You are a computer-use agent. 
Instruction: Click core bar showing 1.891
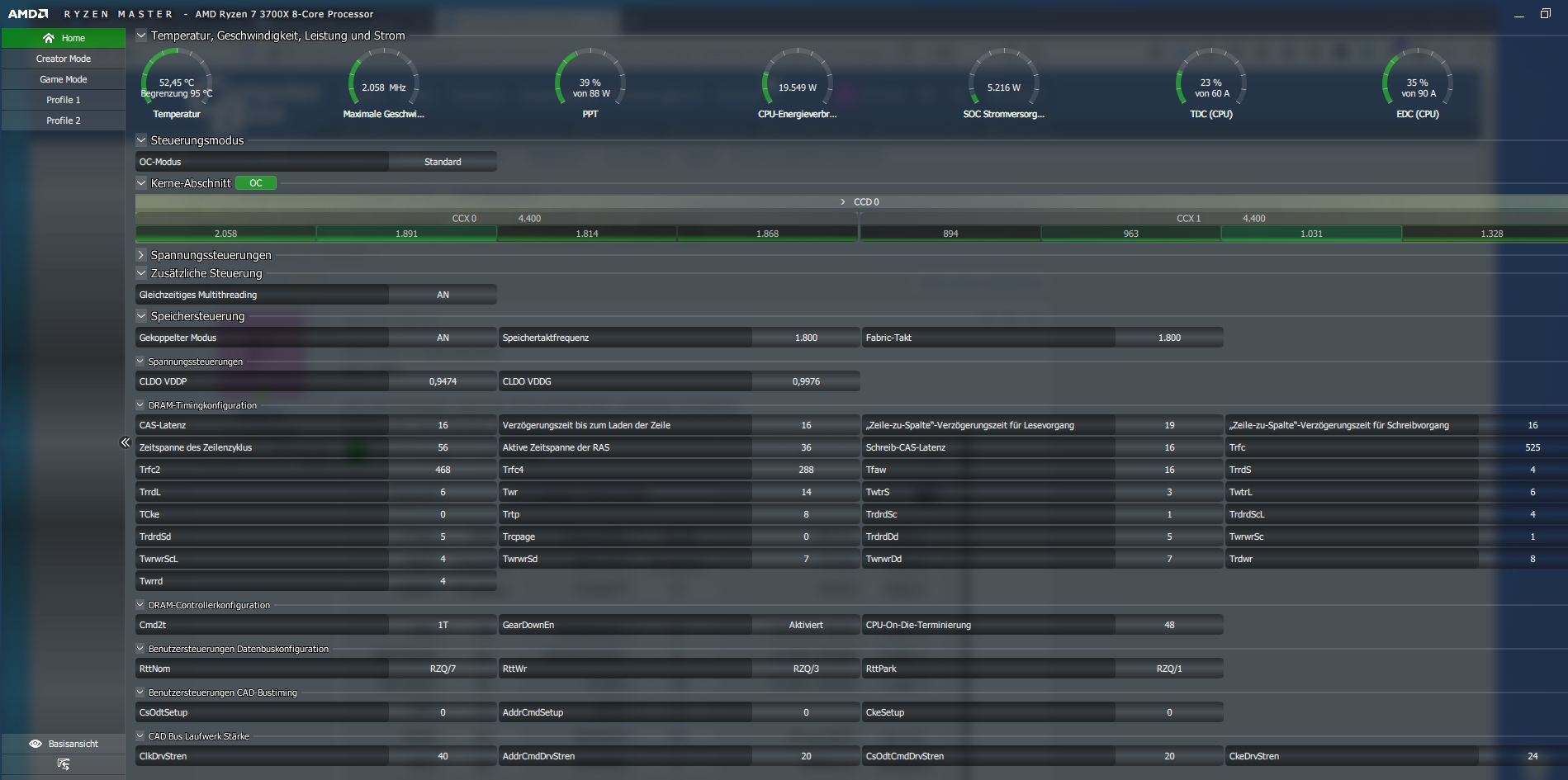[406, 234]
